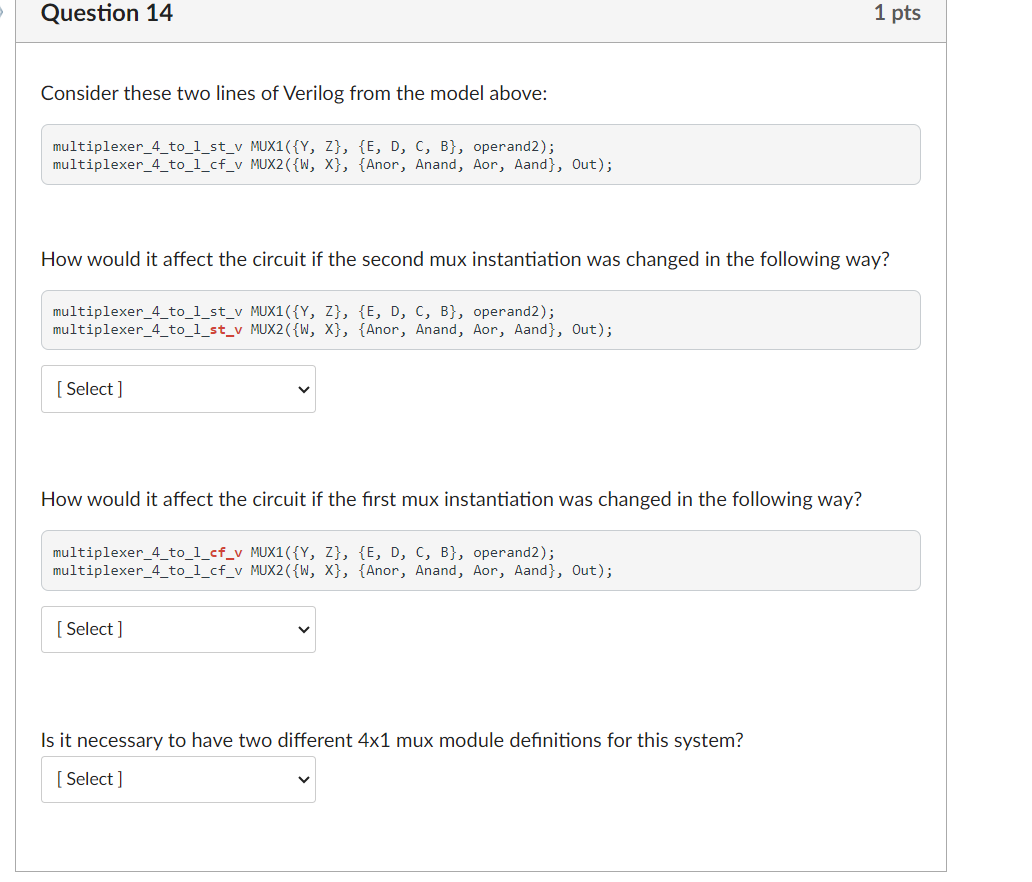Click the small arrow left of Question 14

3,13
